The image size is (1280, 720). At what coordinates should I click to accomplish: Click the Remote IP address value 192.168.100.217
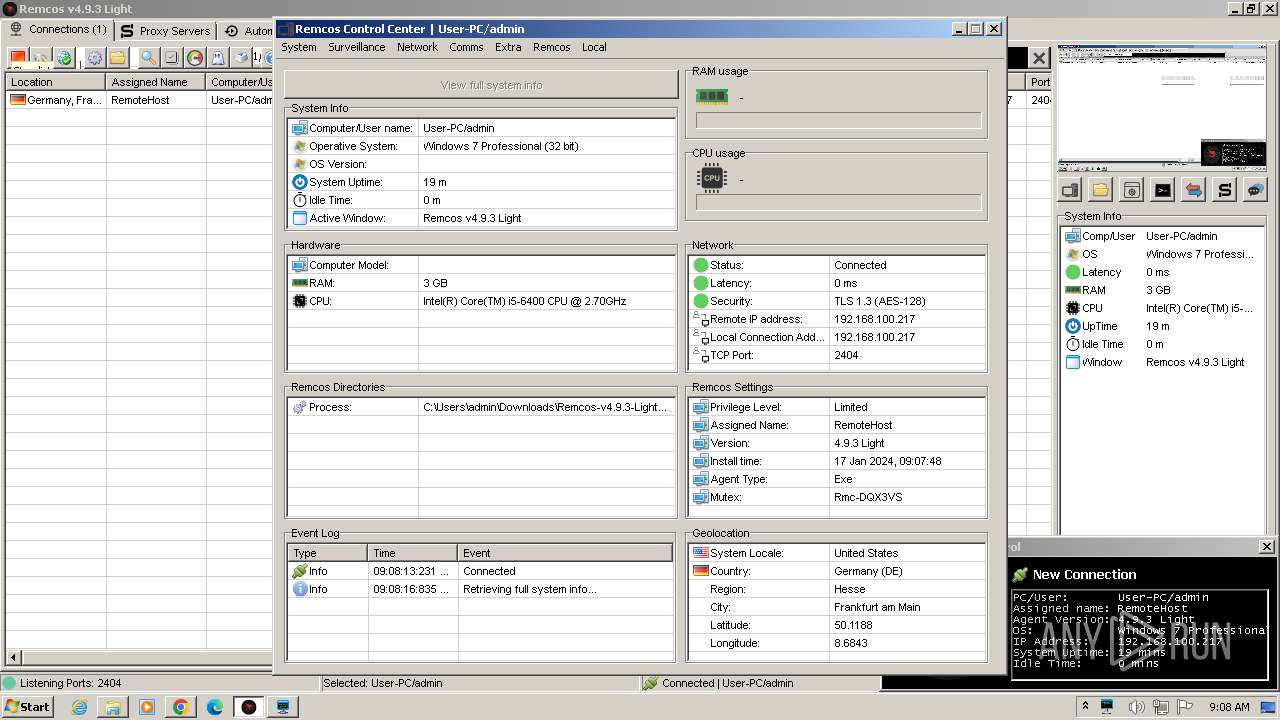point(874,319)
